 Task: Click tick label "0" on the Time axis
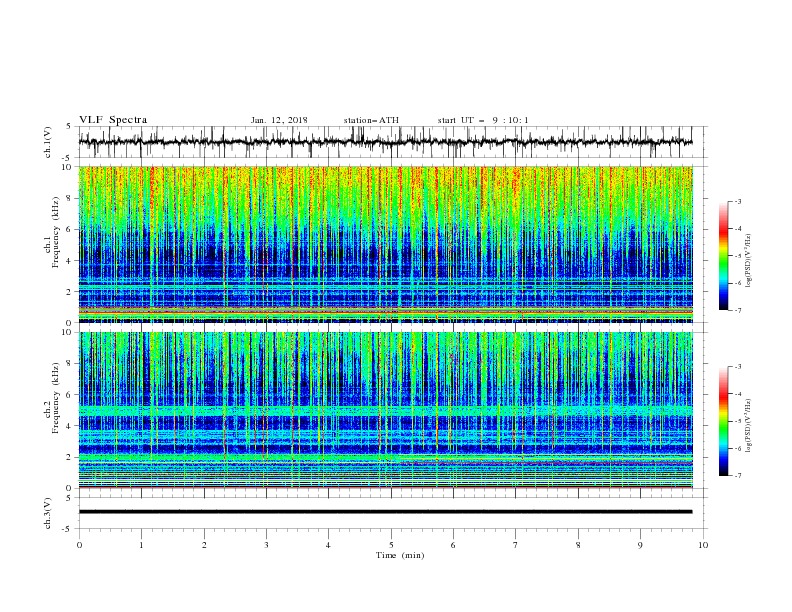(79, 545)
